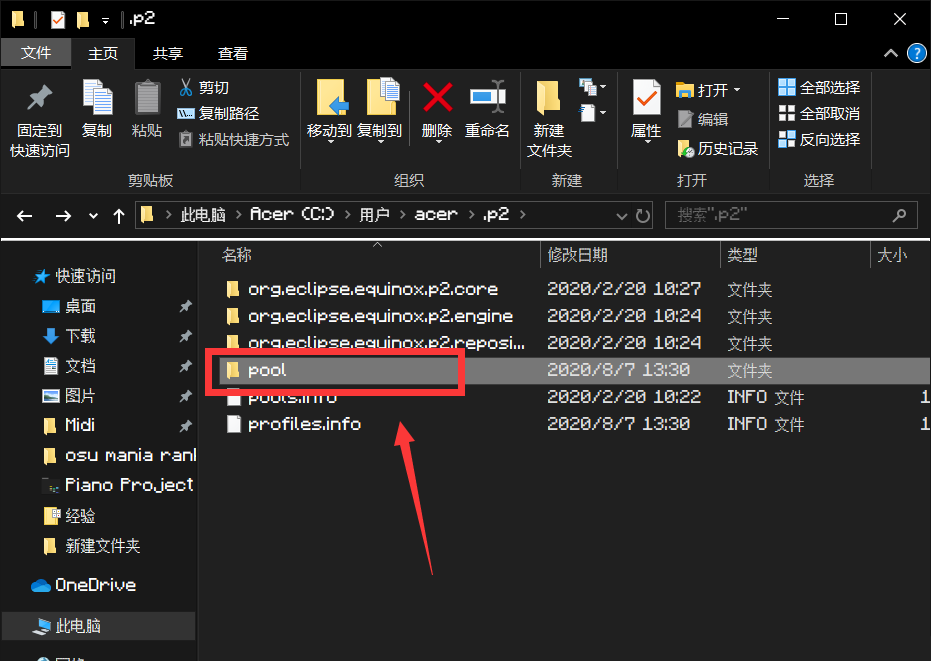Open the Recent locations dropdown arrow
931x661 pixels.
[93, 216]
